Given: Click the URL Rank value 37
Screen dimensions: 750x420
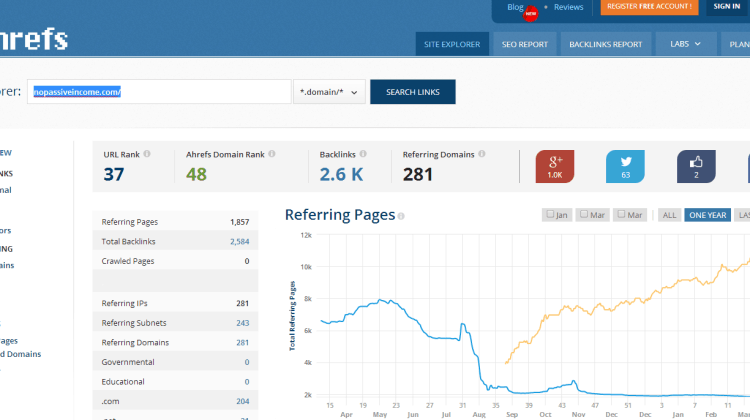Looking at the screenshot, I should [x=114, y=175].
